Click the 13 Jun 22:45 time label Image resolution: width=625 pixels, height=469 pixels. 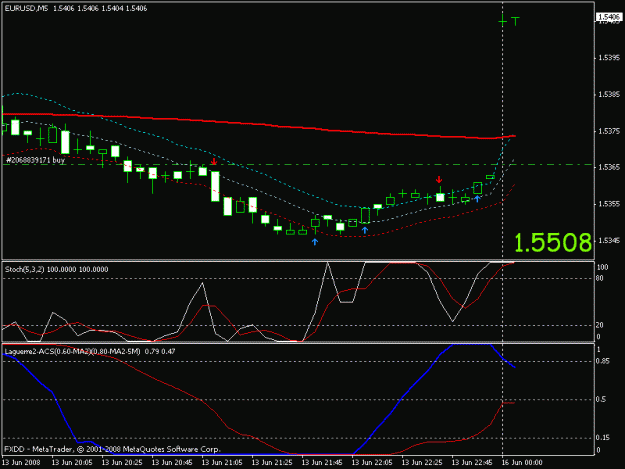pyautogui.click(x=472, y=463)
